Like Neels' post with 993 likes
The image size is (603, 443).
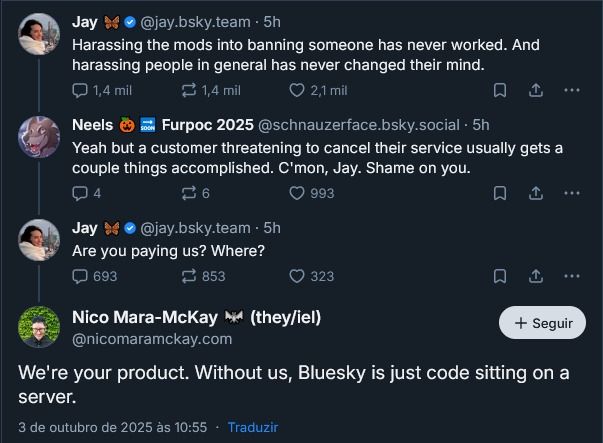point(296,193)
